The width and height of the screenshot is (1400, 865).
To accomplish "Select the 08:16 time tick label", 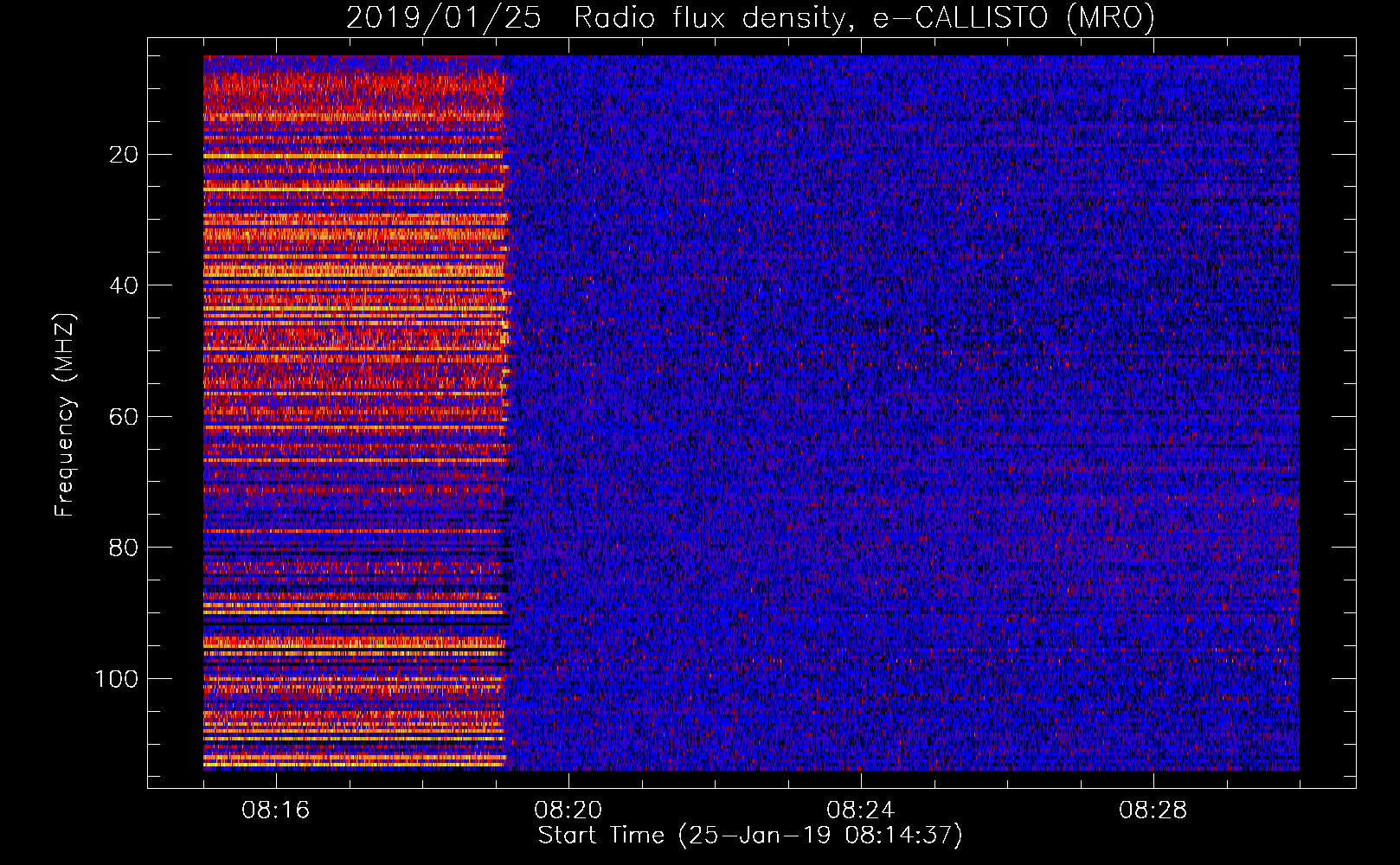I will (276, 811).
